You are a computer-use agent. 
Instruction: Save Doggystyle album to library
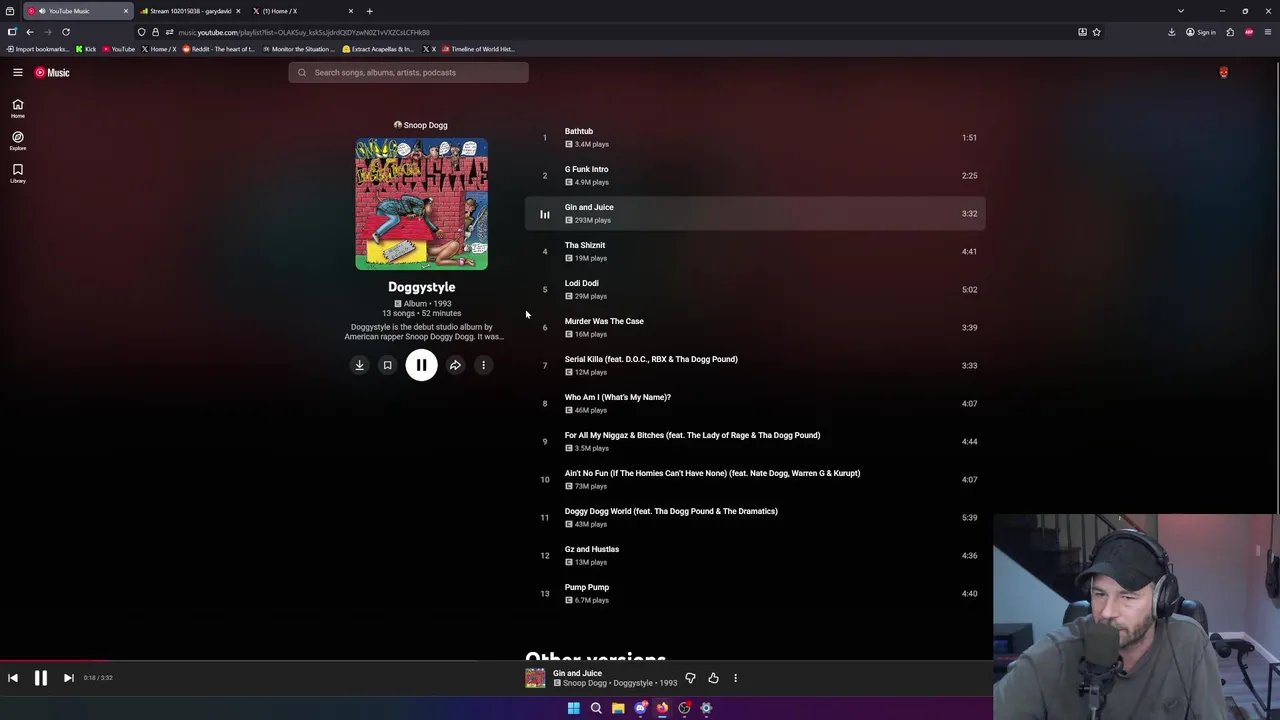[x=387, y=365]
